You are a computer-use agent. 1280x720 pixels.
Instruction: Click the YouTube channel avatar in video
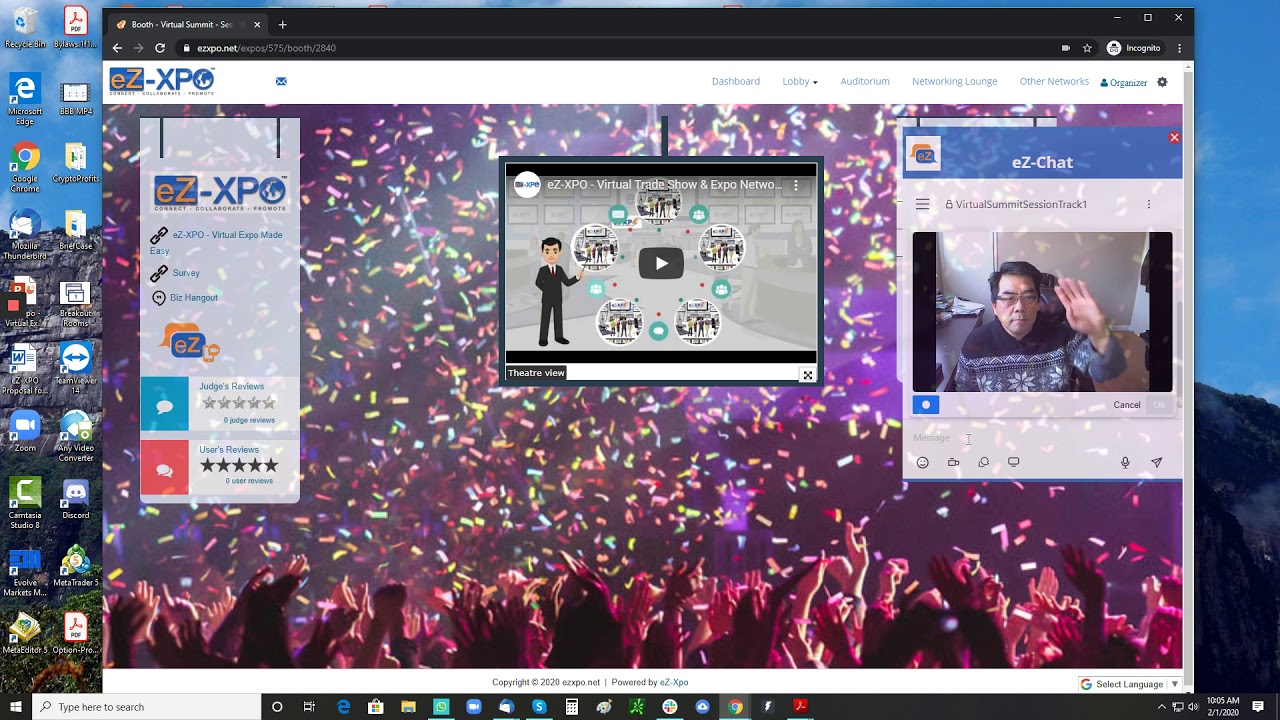(527, 185)
